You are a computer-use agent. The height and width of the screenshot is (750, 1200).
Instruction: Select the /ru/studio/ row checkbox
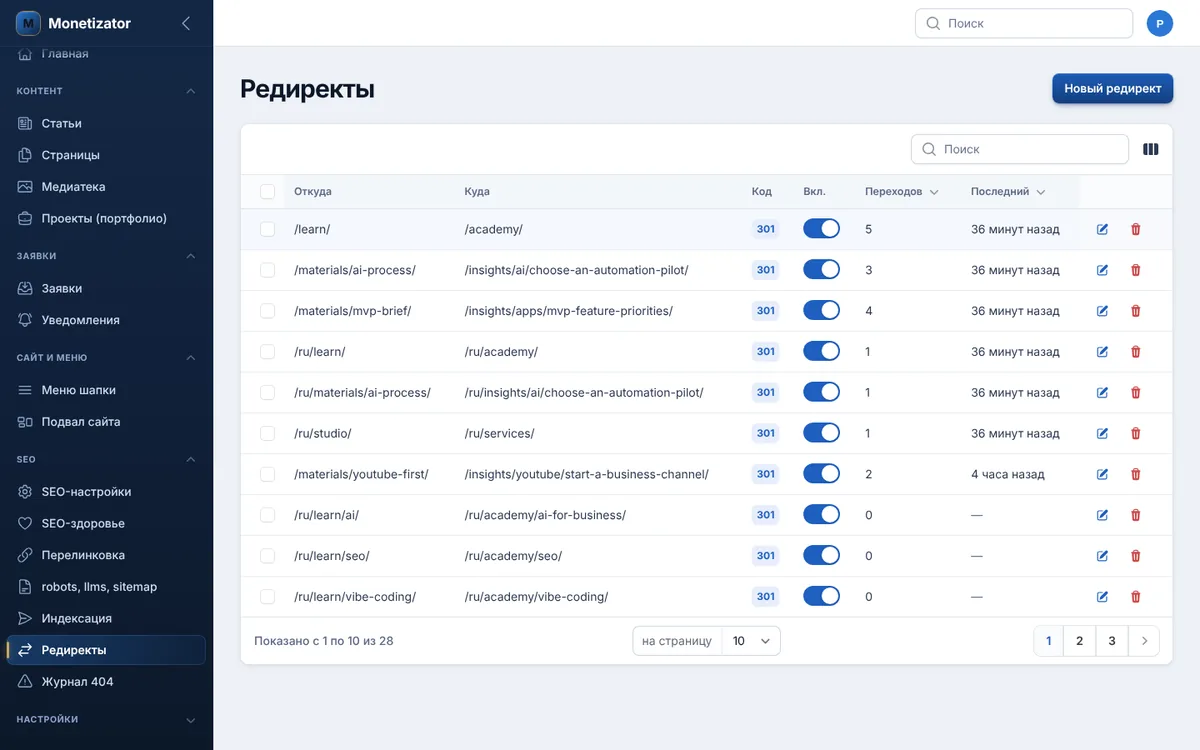click(x=267, y=433)
